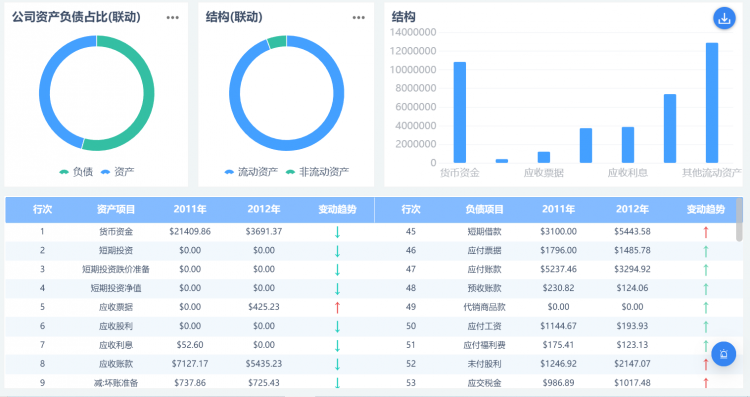The width and height of the screenshot is (750, 397).
Task: Click the 资产项目 column header
Action: point(116,210)
